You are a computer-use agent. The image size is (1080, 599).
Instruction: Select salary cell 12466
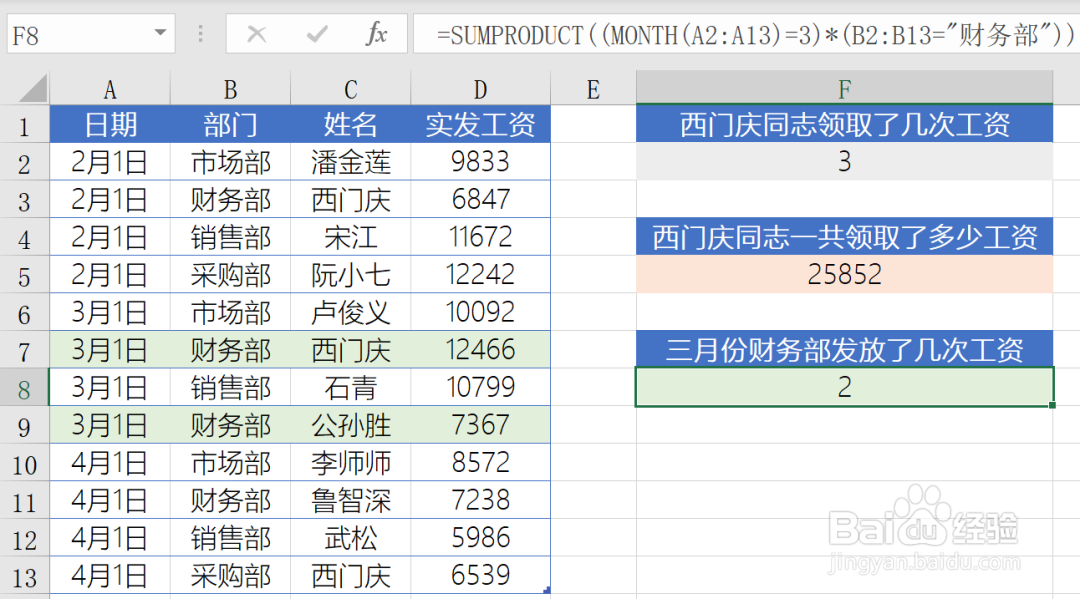480,350
